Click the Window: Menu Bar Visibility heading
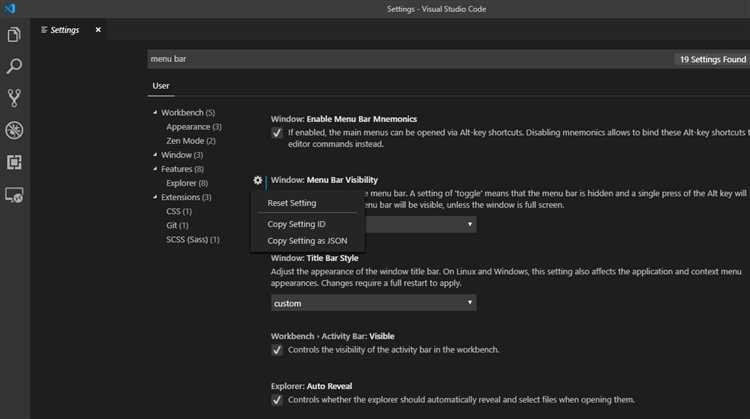This screenshot has height=419, width=750. [x=324, y=180]
